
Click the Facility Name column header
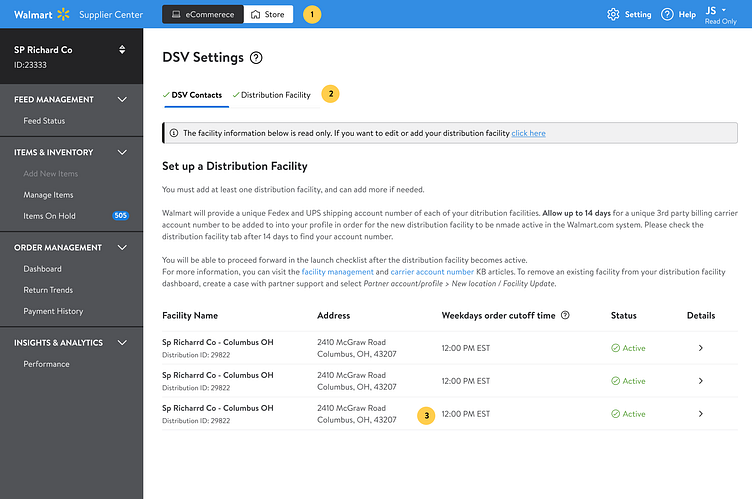point(190,315)
